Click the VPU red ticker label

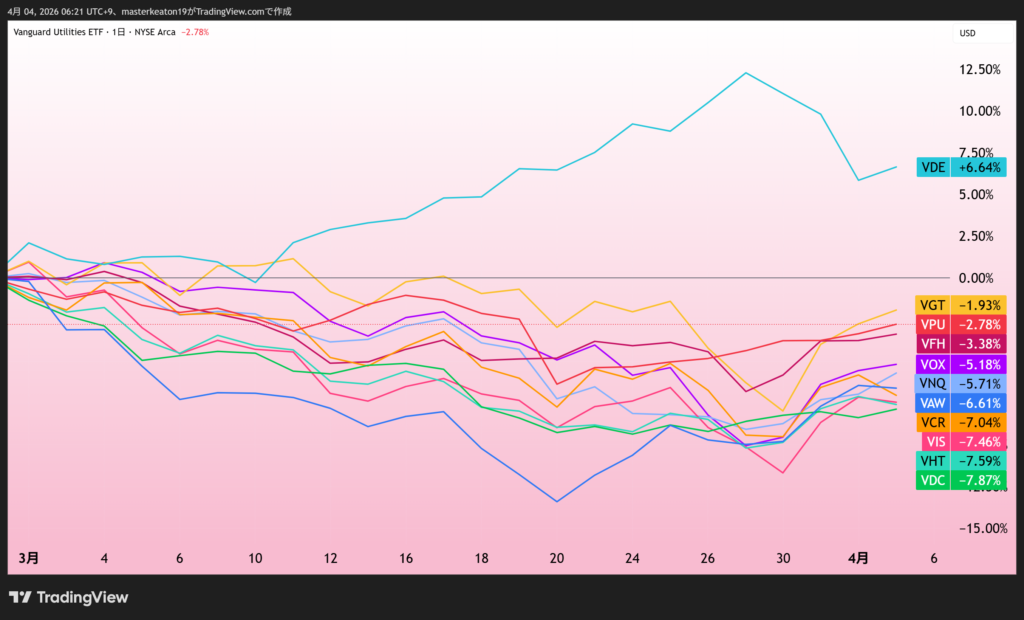click(x=932, y=325)
